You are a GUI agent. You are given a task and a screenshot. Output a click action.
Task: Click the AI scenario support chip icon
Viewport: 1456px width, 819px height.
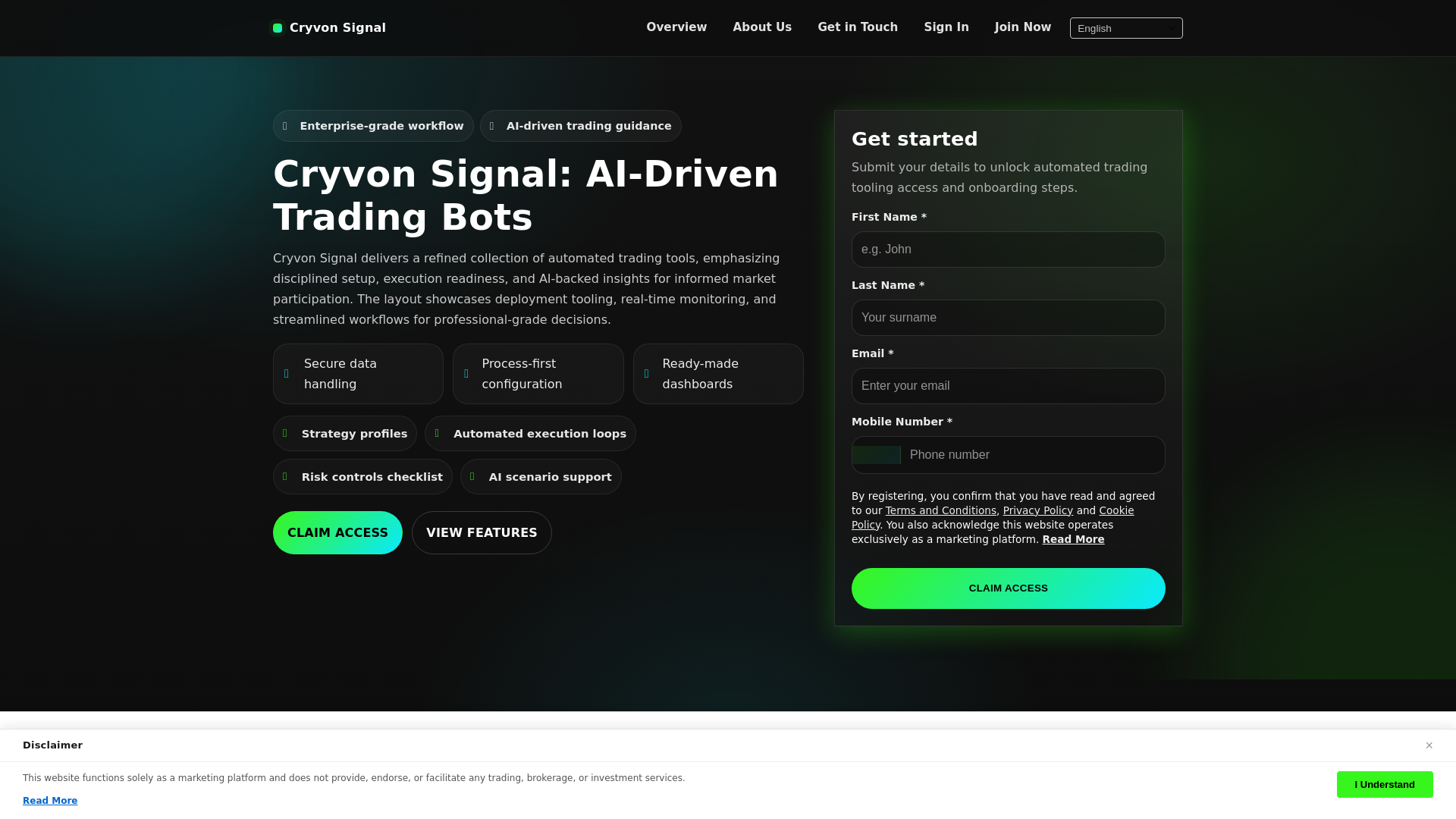click(x=472, y=476)
